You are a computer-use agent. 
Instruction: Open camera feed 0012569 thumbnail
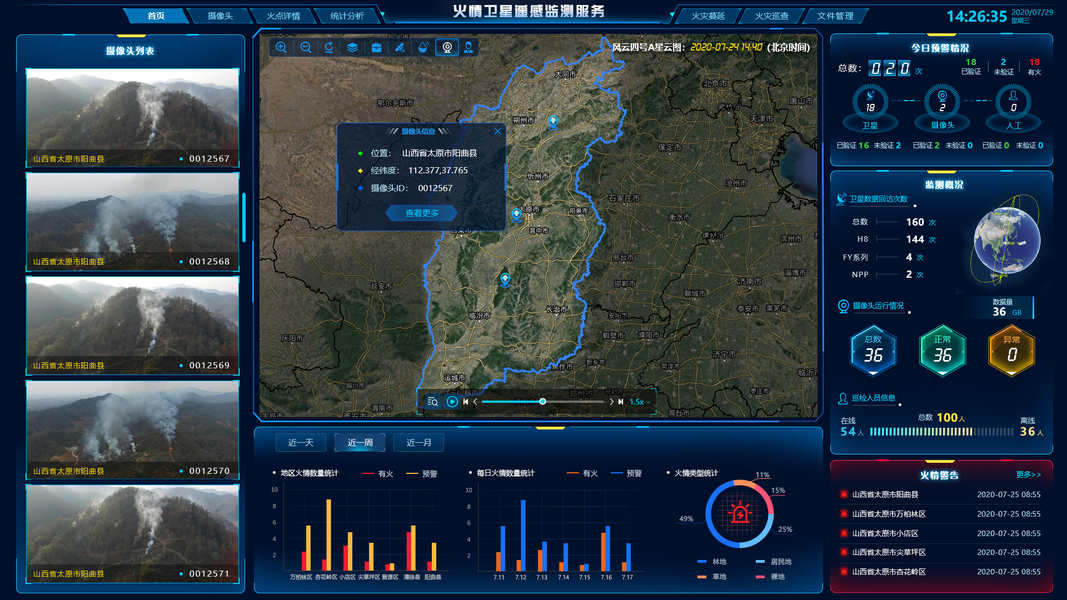133,325
